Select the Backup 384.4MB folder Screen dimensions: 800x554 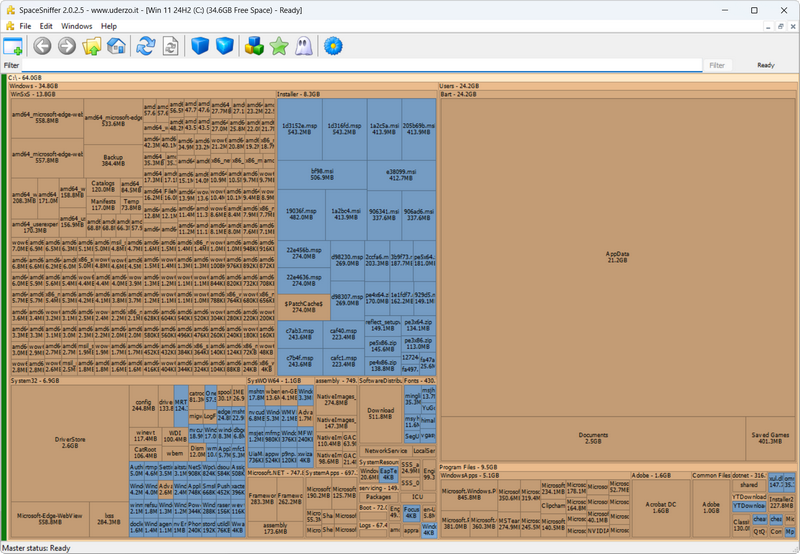113,160
